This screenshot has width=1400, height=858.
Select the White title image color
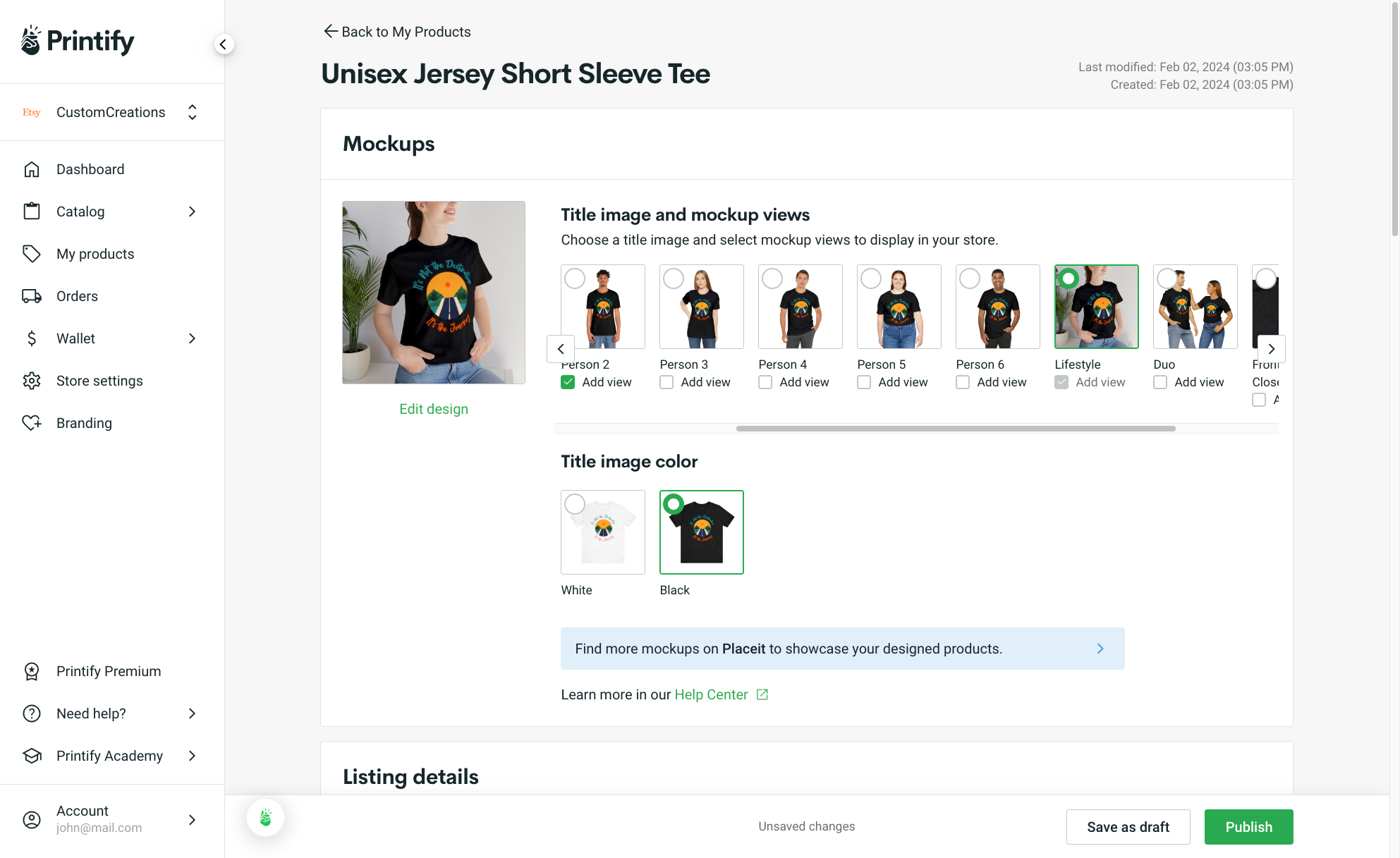[602, 532]
